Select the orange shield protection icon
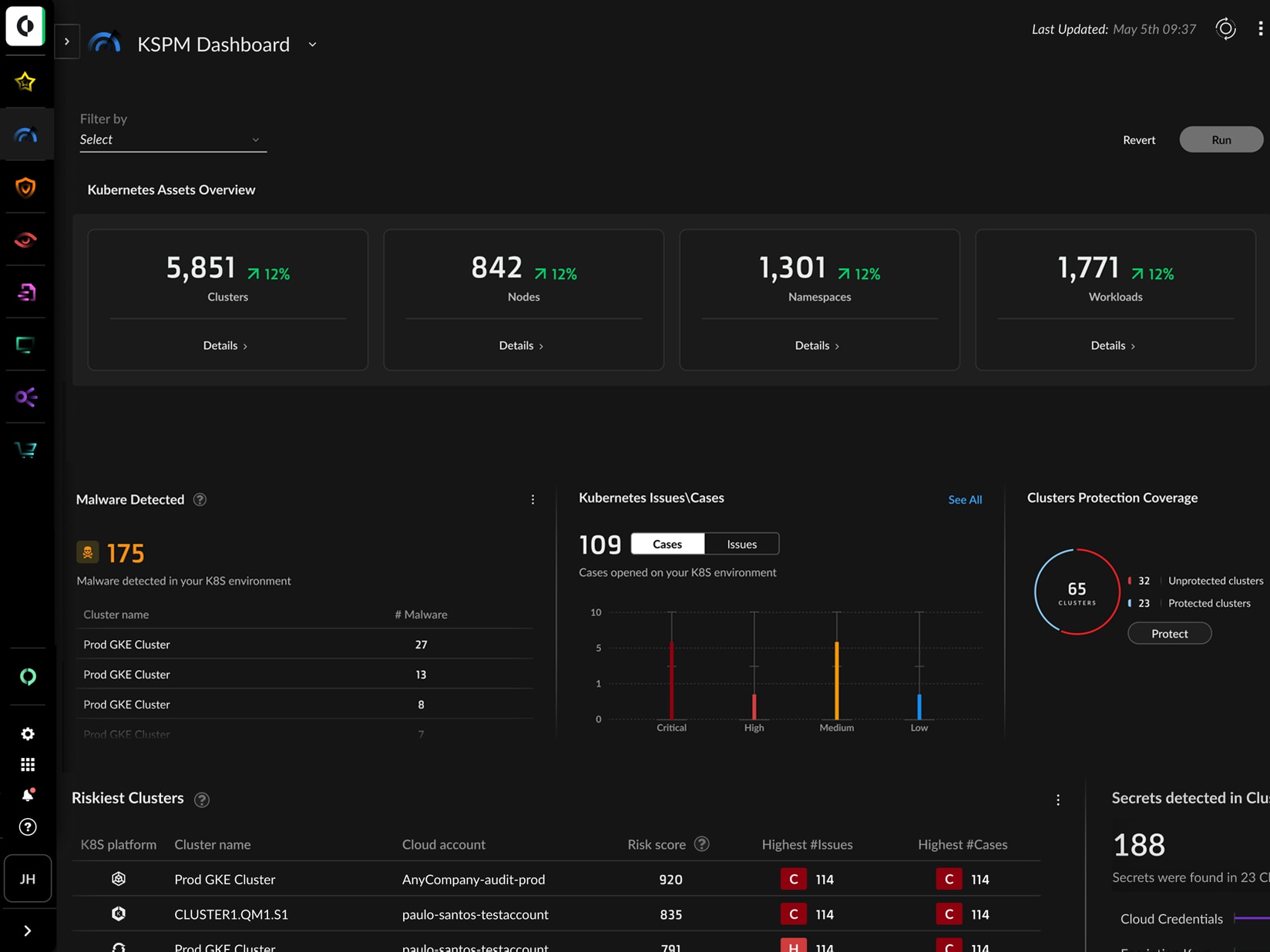Viewport: 1270px width, 952px height. pos(25,187)
